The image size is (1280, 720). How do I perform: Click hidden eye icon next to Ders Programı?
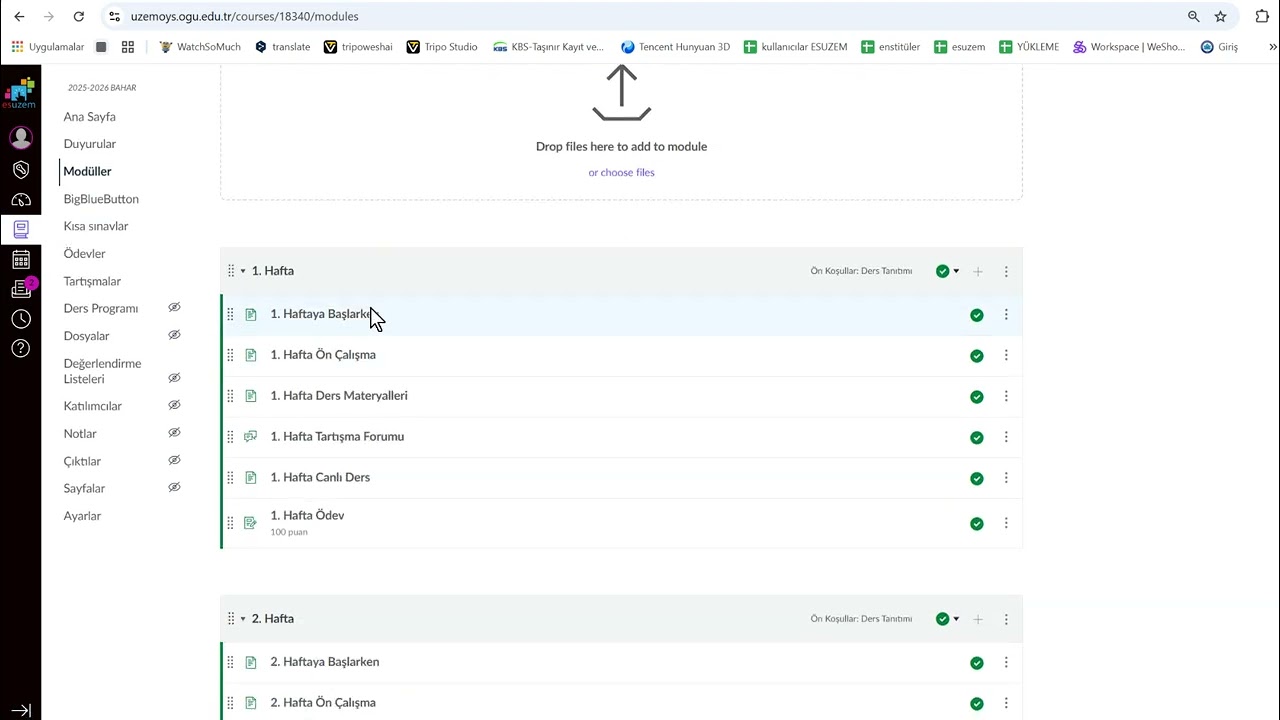click(x=174, y=307)
